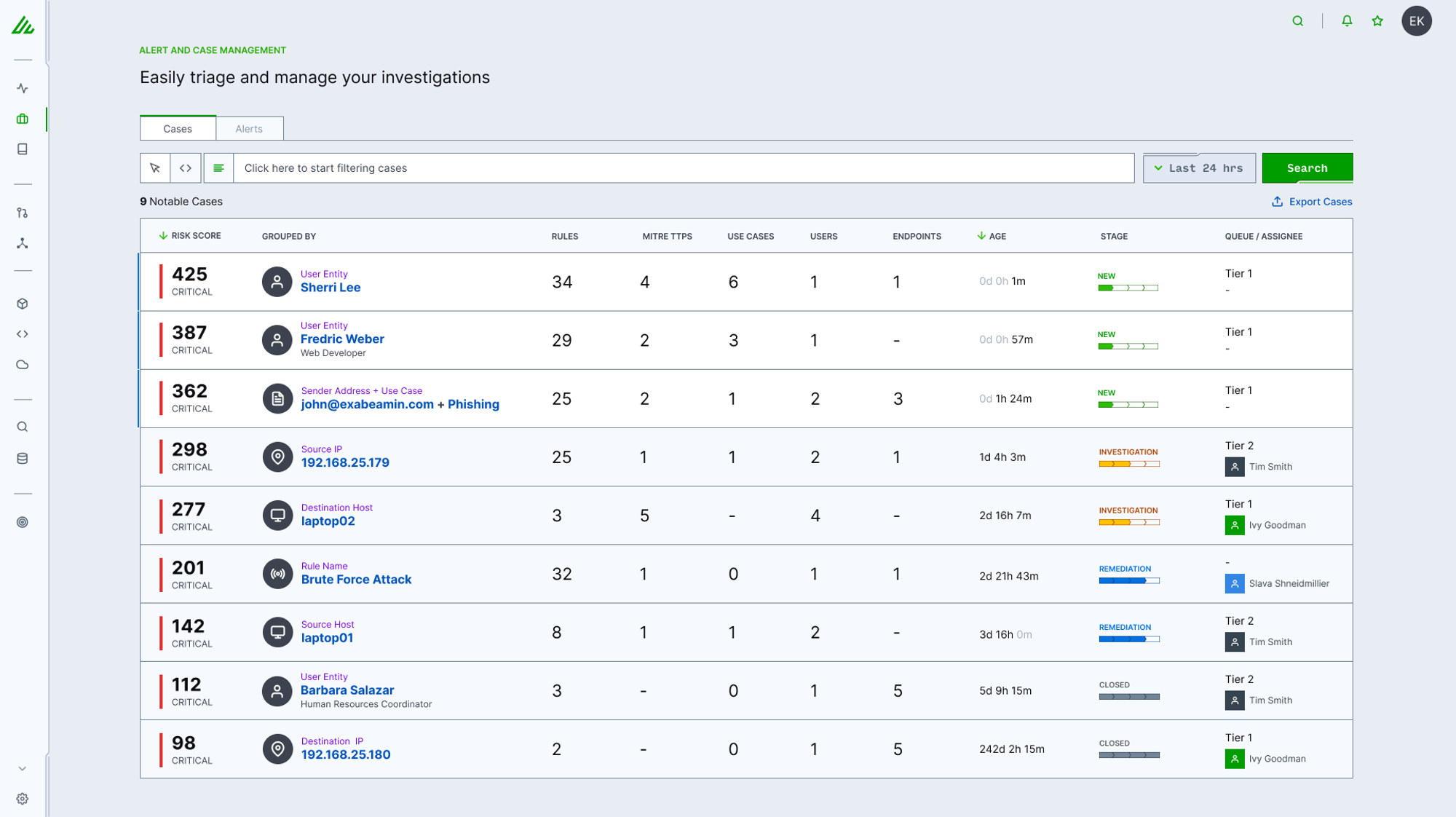The width and height of the screenshot is (1456, 817).
Task: Click the Brute Force Attack remediation progress bar
Action: [x=1129, y=580]
